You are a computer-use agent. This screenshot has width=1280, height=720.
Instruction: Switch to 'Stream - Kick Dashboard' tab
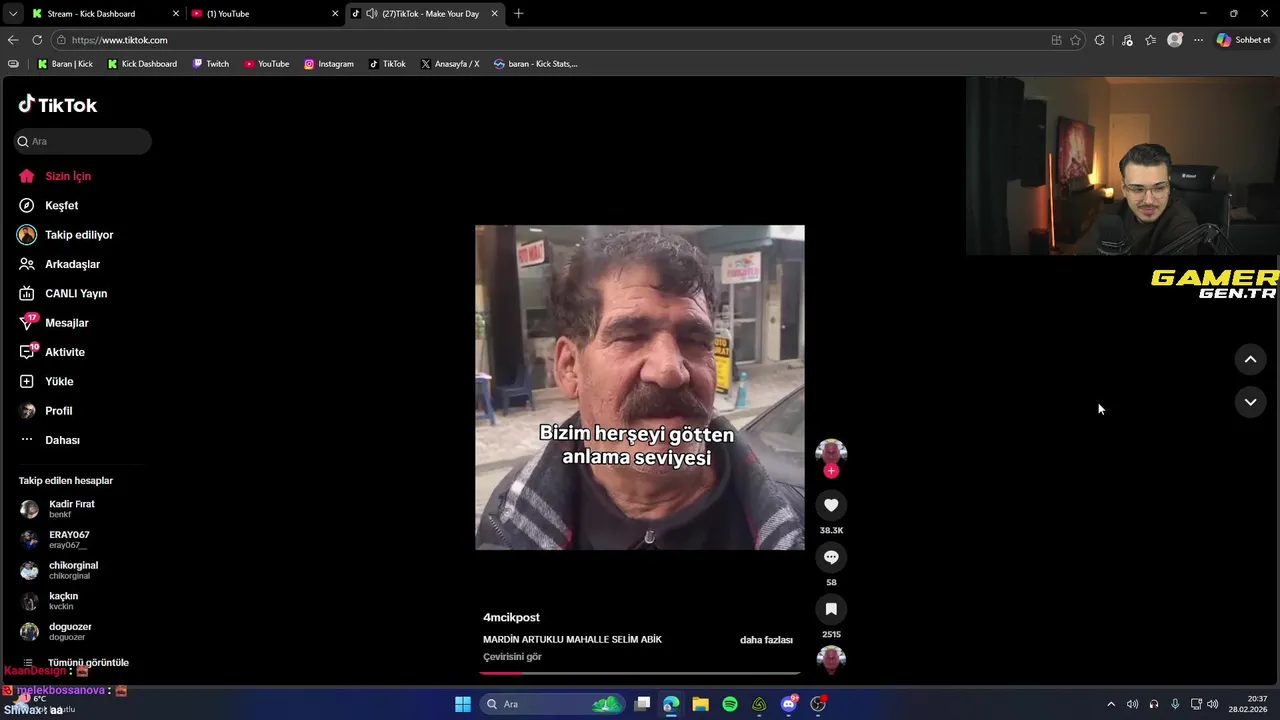coord(104,14)
